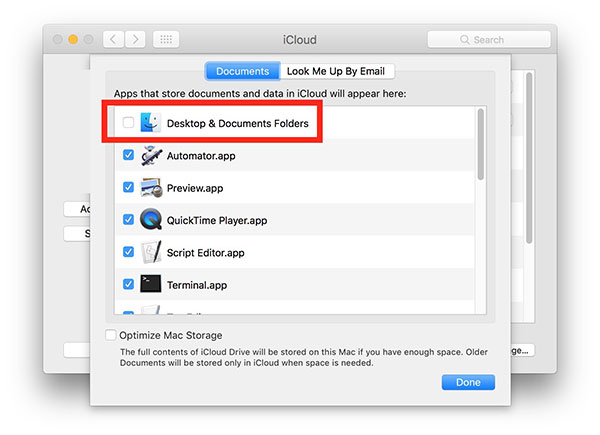This screenshot has height=435, width=600.
Task: Click the app list vertical scrollbar
Action: click(x=481, y=144)
